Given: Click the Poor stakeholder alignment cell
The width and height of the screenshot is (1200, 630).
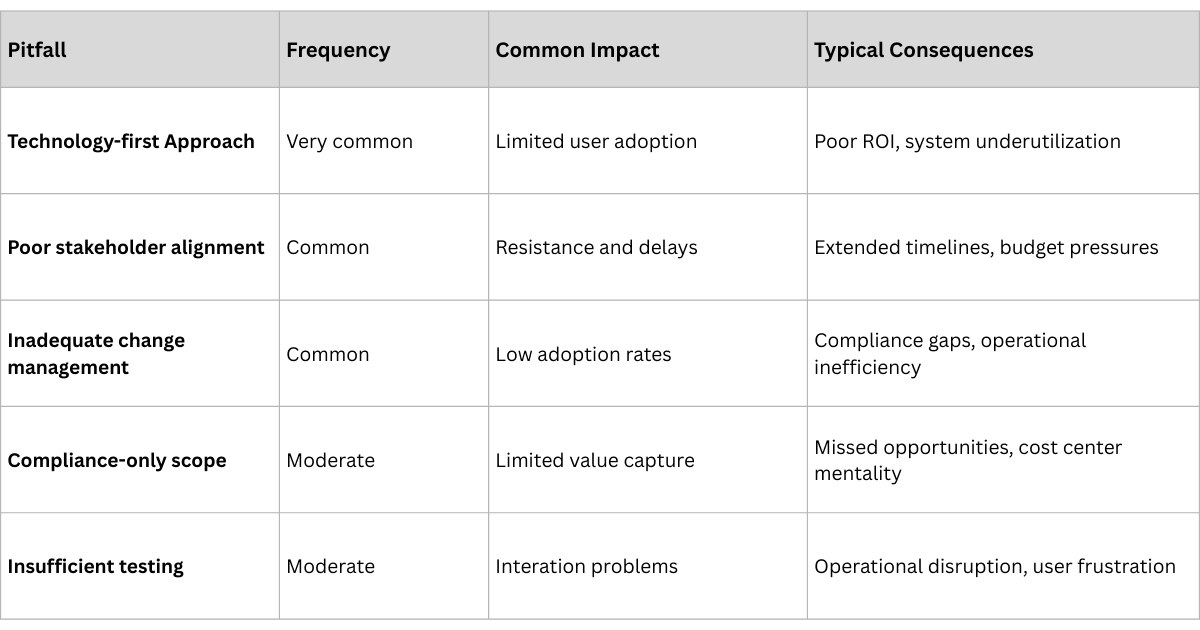Looking at the screenshot, I should point(136,247).
